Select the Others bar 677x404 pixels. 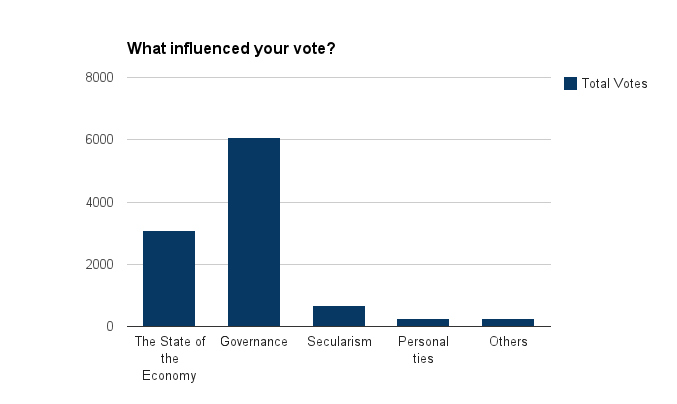click(508, 323)
